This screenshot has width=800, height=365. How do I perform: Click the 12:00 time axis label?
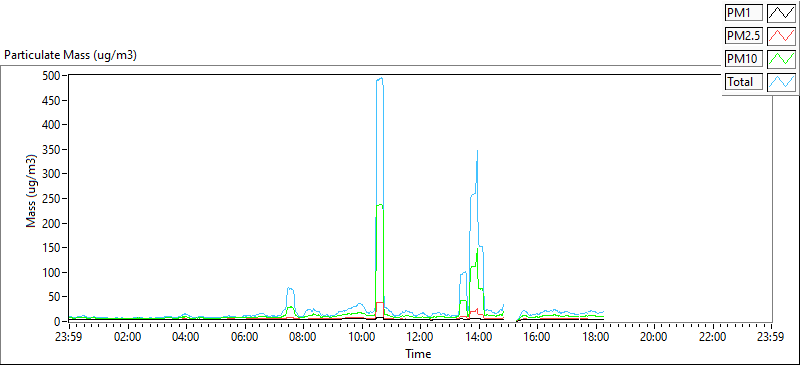click(x=420, y=336)
